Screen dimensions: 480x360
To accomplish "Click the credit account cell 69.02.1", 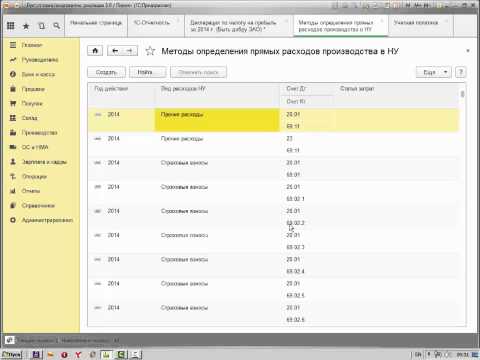I will click(307, 199).
